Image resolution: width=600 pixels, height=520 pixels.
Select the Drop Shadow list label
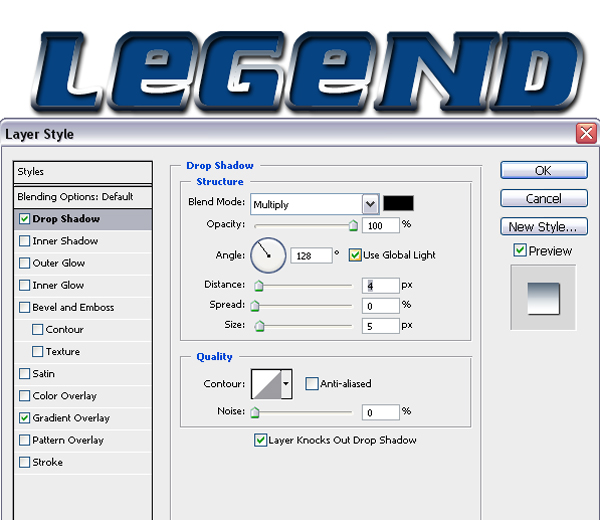click(66, 218)
